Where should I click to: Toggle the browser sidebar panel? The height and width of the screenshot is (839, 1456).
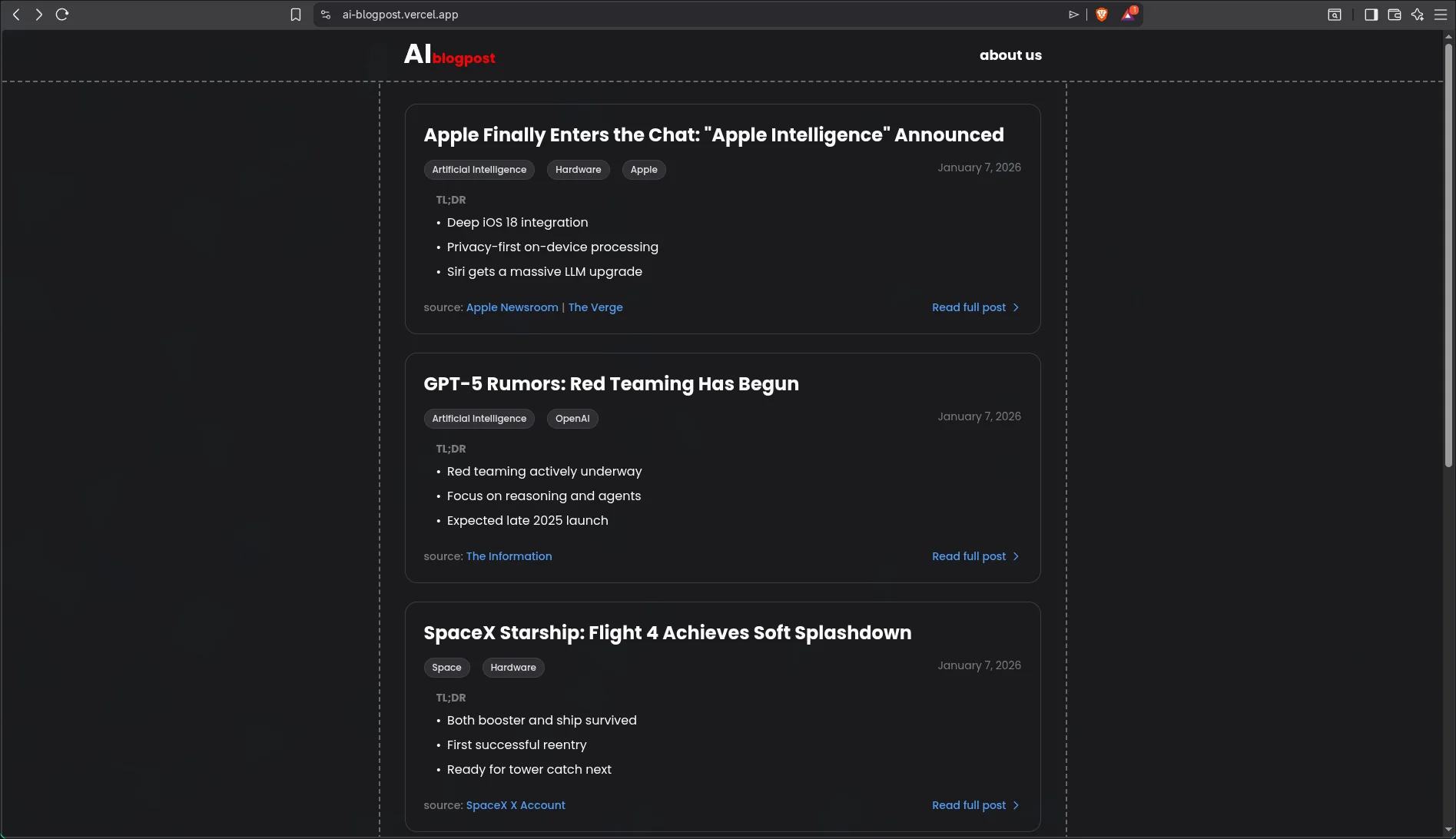pyautogui.click(x=1371, y=15)
